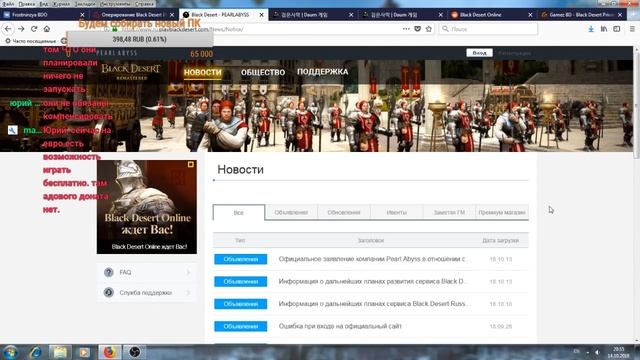Open Internet Explorer from the taskbar
640x360 pixels.
[35, 352]
